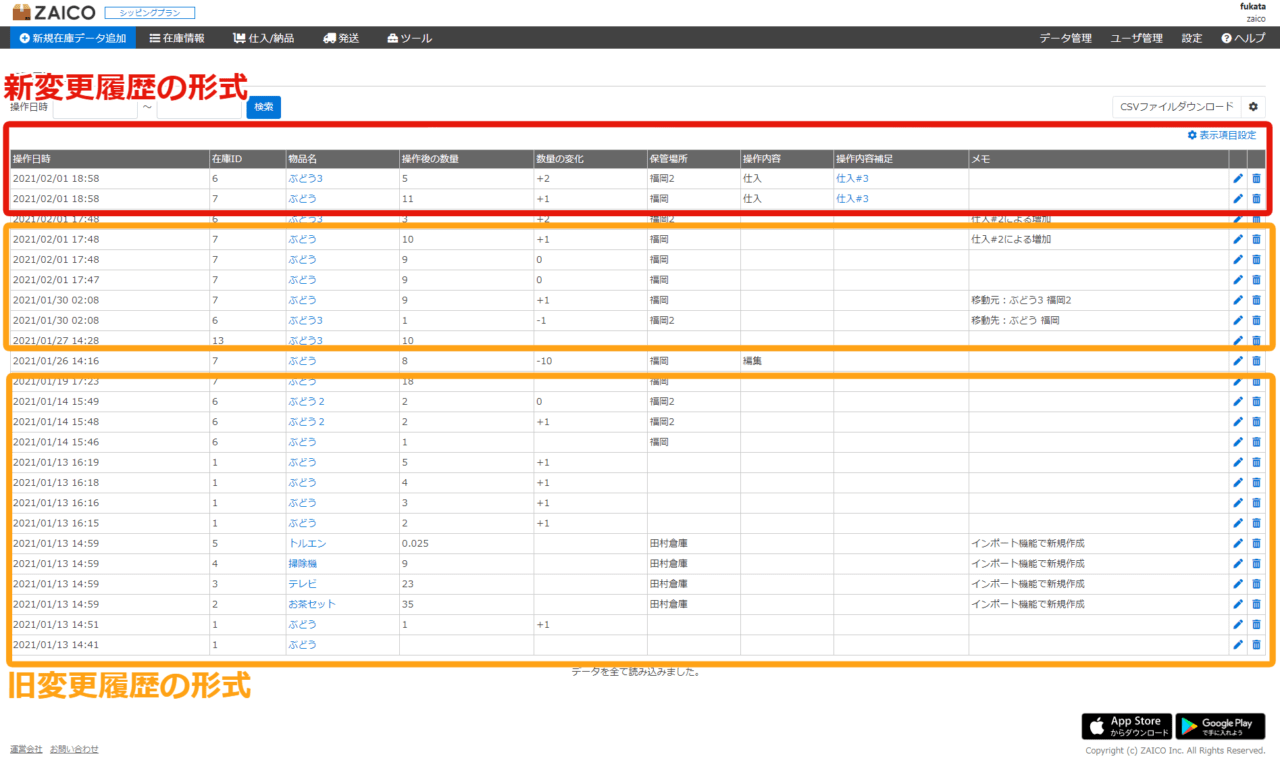Image resolution: width=1280 pixels, height=767 pixels.
Task: Delete the ぶどう row with quantity 11
Action: [1257, 199]
